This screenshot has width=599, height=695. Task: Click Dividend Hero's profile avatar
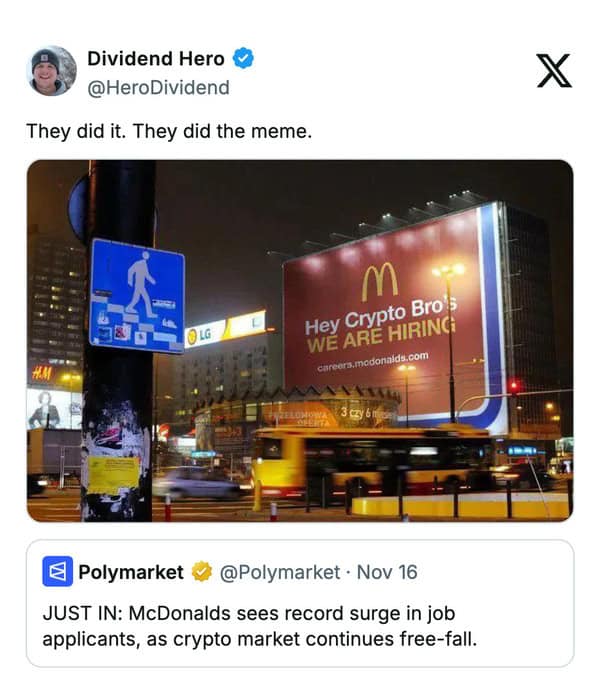tap(51, 71)
